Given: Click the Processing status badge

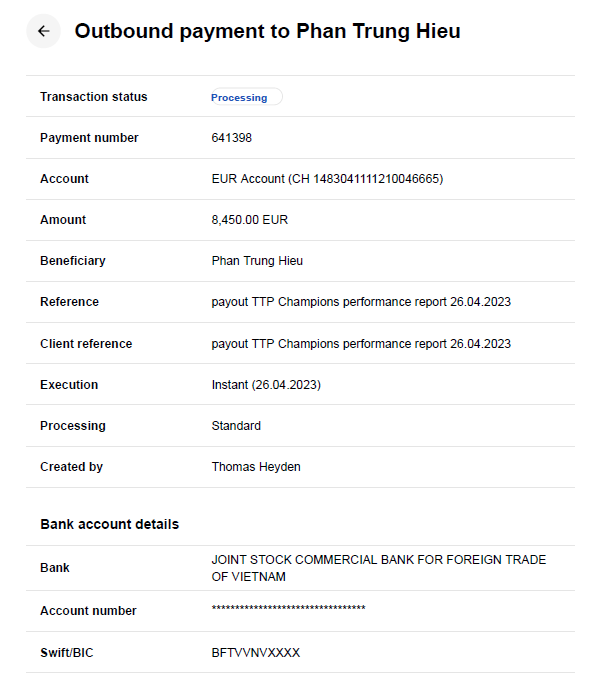Looking at the screenshot, I should tap(240, 97).
